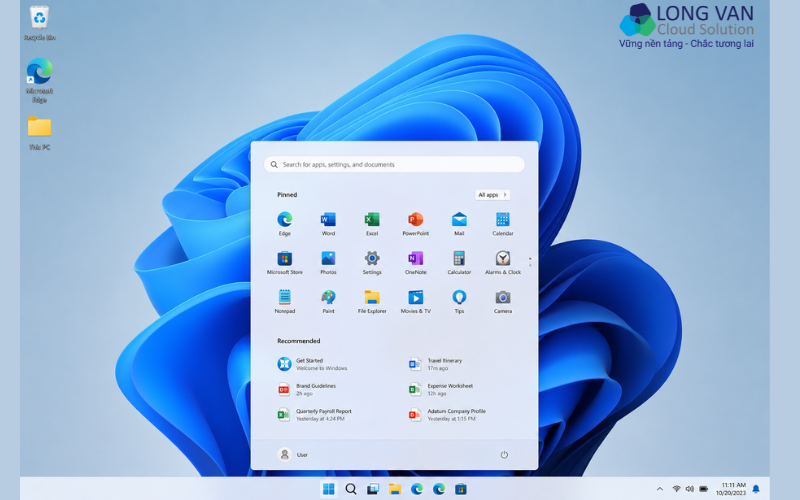Open OneNote from pinned apps
The height and width of the screenshot is (500, 800).
pyautogui.click(x=415, y=263)
